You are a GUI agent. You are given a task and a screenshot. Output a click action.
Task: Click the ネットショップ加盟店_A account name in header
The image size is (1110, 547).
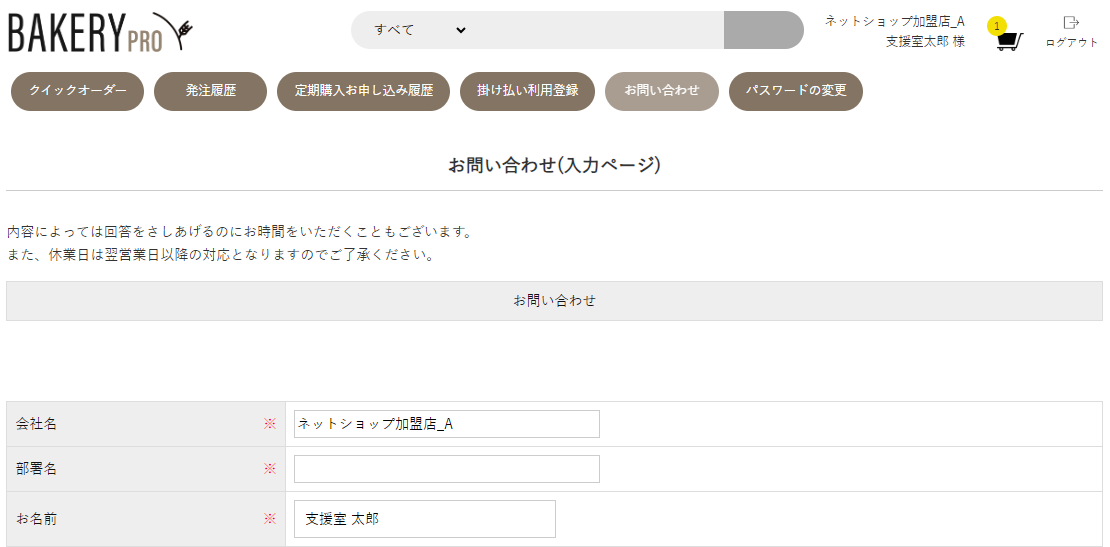coord(894,21)
